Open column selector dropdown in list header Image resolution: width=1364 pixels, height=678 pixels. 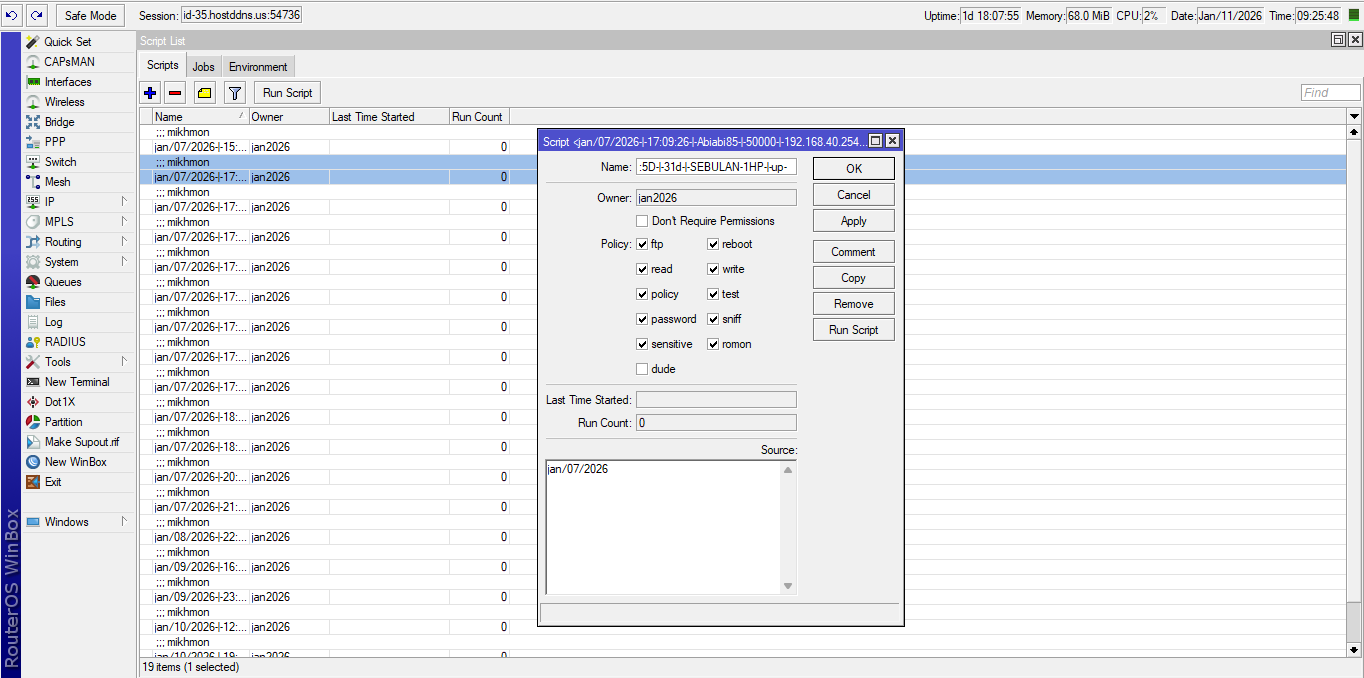pos(1355,117)
